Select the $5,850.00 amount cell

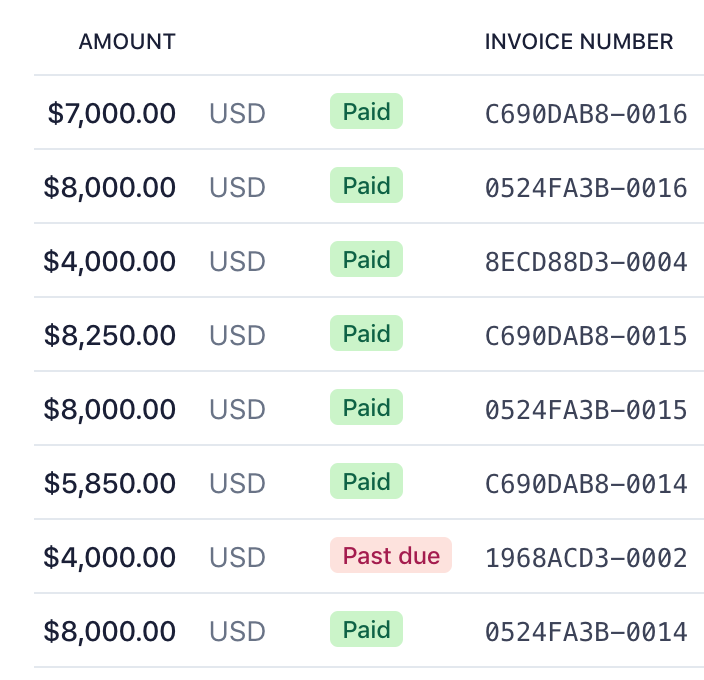[x=110, y=484]
